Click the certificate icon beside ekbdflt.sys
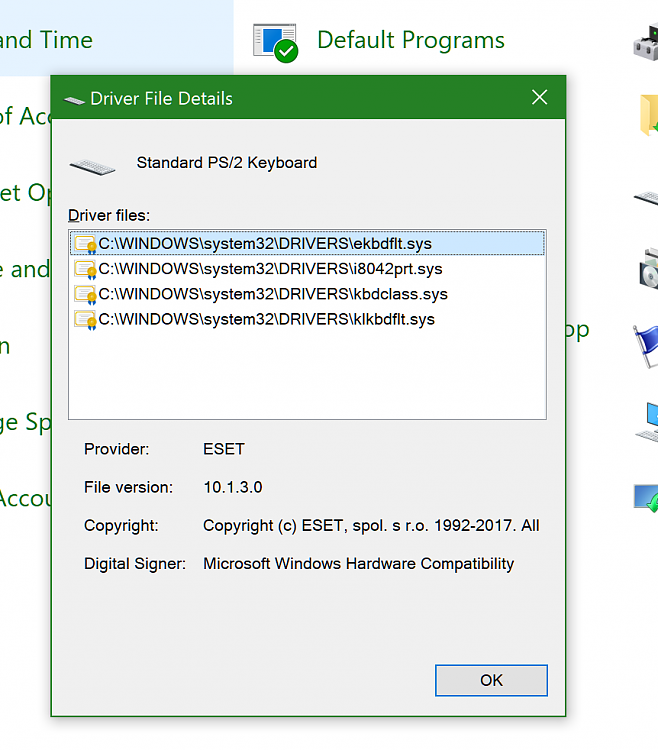 [84, 244]
